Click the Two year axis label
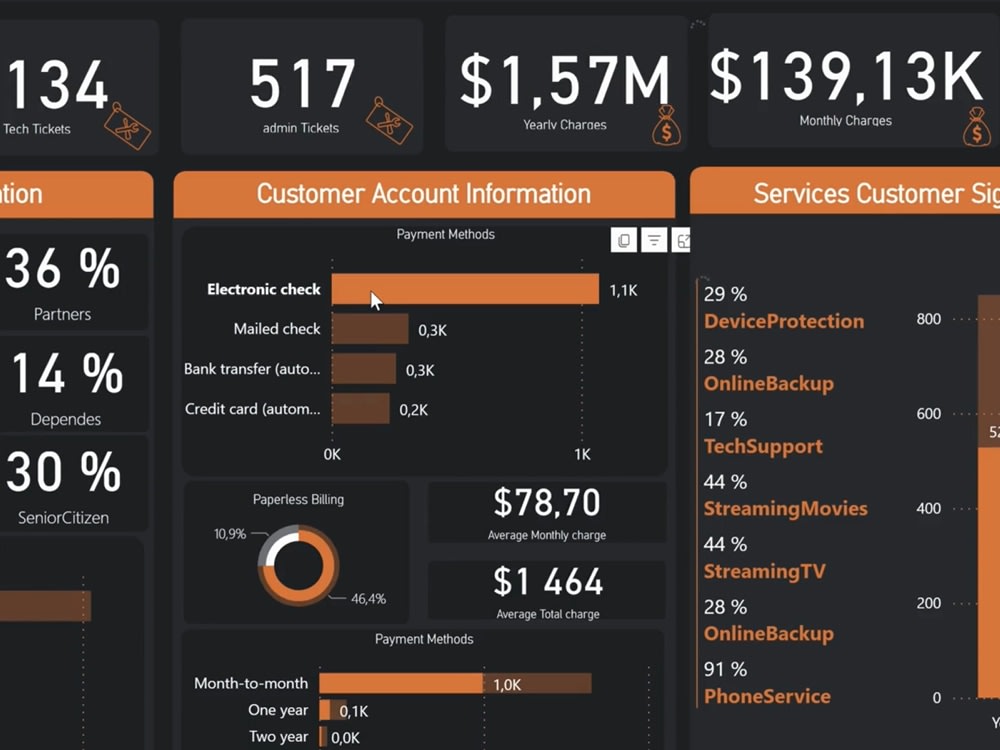Image resolution: width=1000 pixels, height=750 pixels. [x=278, y=737]
